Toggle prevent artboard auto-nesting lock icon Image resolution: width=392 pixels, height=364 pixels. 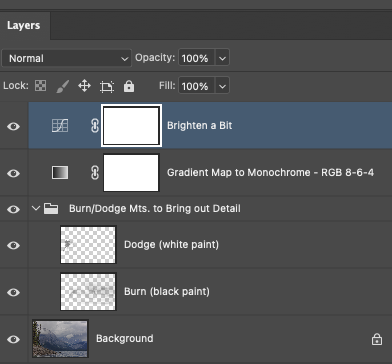(107, 87)
